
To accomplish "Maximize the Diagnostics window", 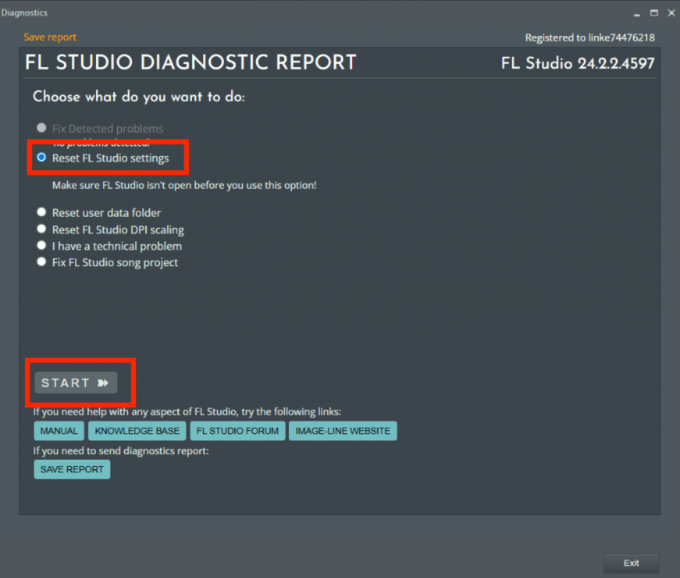I will [x=654, y=13].
